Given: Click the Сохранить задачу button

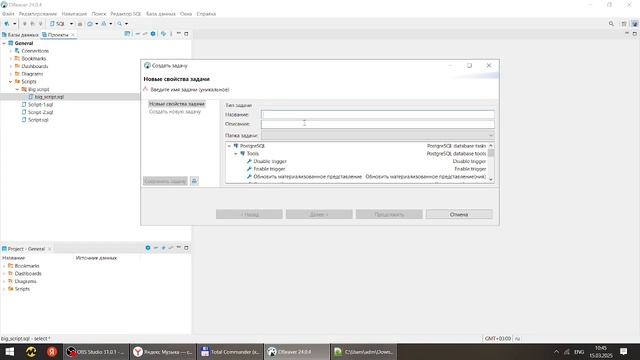Looking at the screenshot, I should [x=165, y=181].
